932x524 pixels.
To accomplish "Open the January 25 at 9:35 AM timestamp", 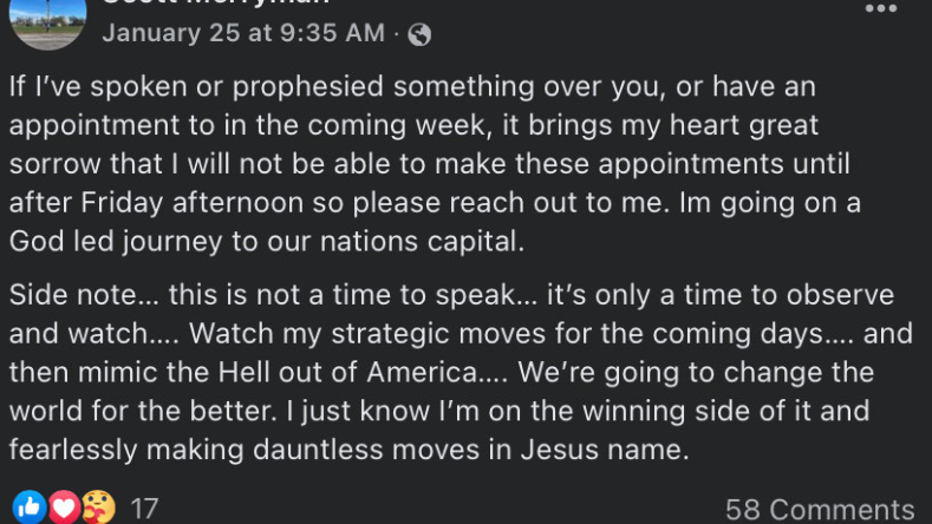I will point(243,33).
